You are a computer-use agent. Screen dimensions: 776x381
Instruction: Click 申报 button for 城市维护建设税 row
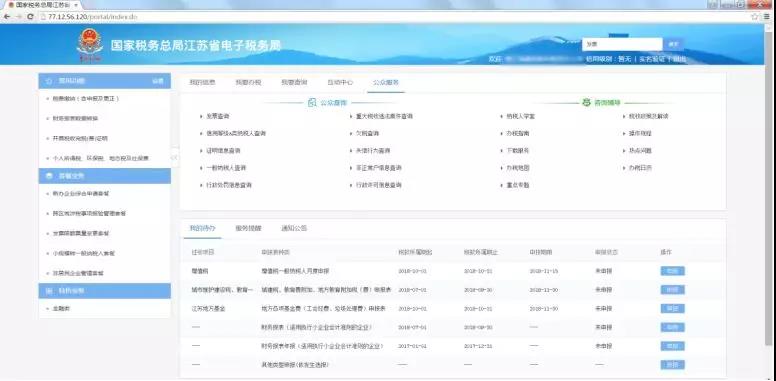(x=673, y=290)
